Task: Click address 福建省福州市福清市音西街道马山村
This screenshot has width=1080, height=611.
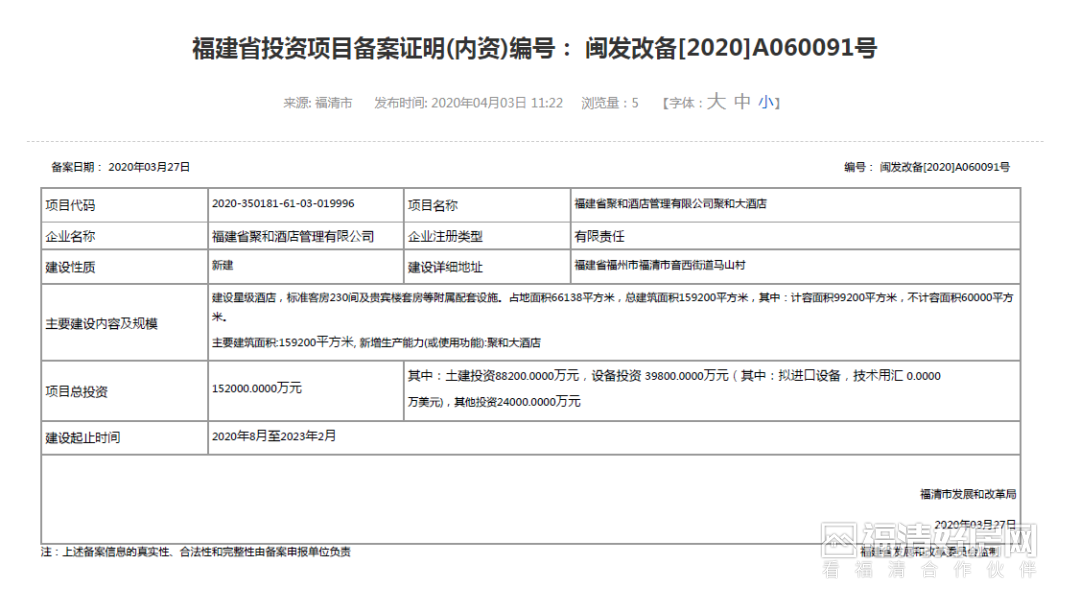Action: (x=660, y=265)
